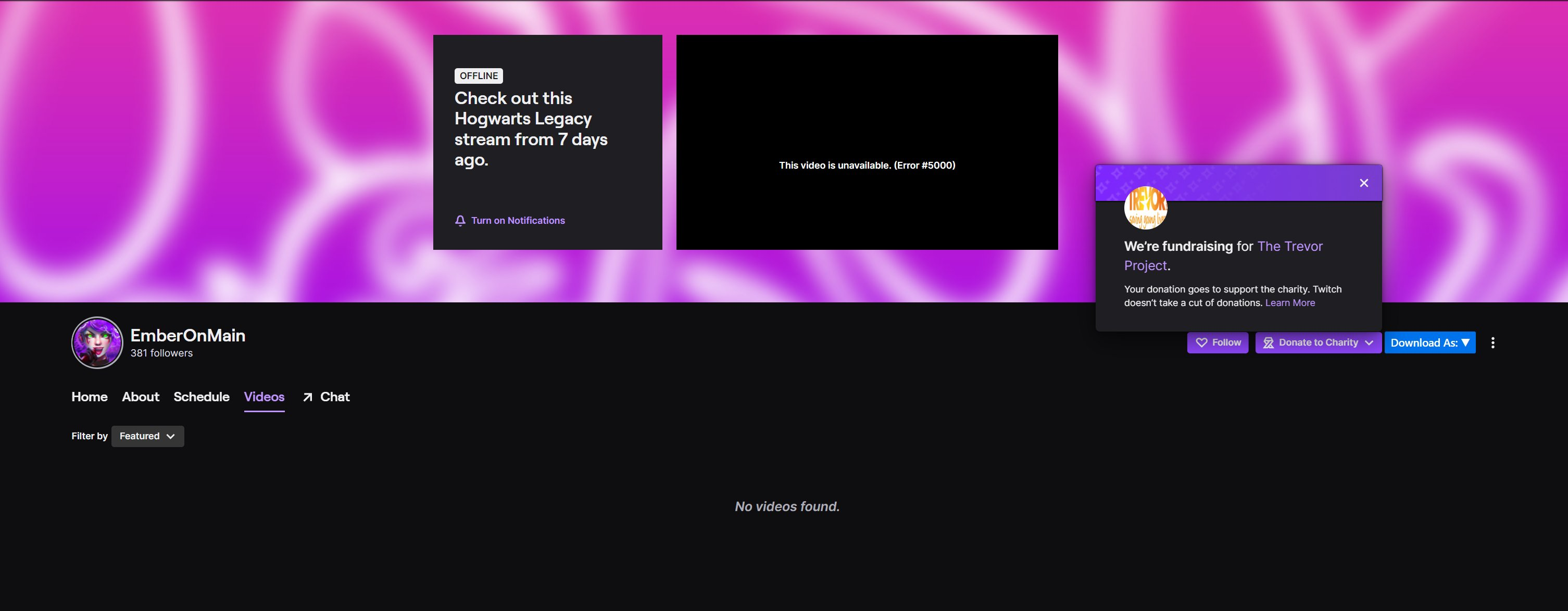Select the Videos tab
The width and height of the screenshot is (1568, 611).
(264, 397)
